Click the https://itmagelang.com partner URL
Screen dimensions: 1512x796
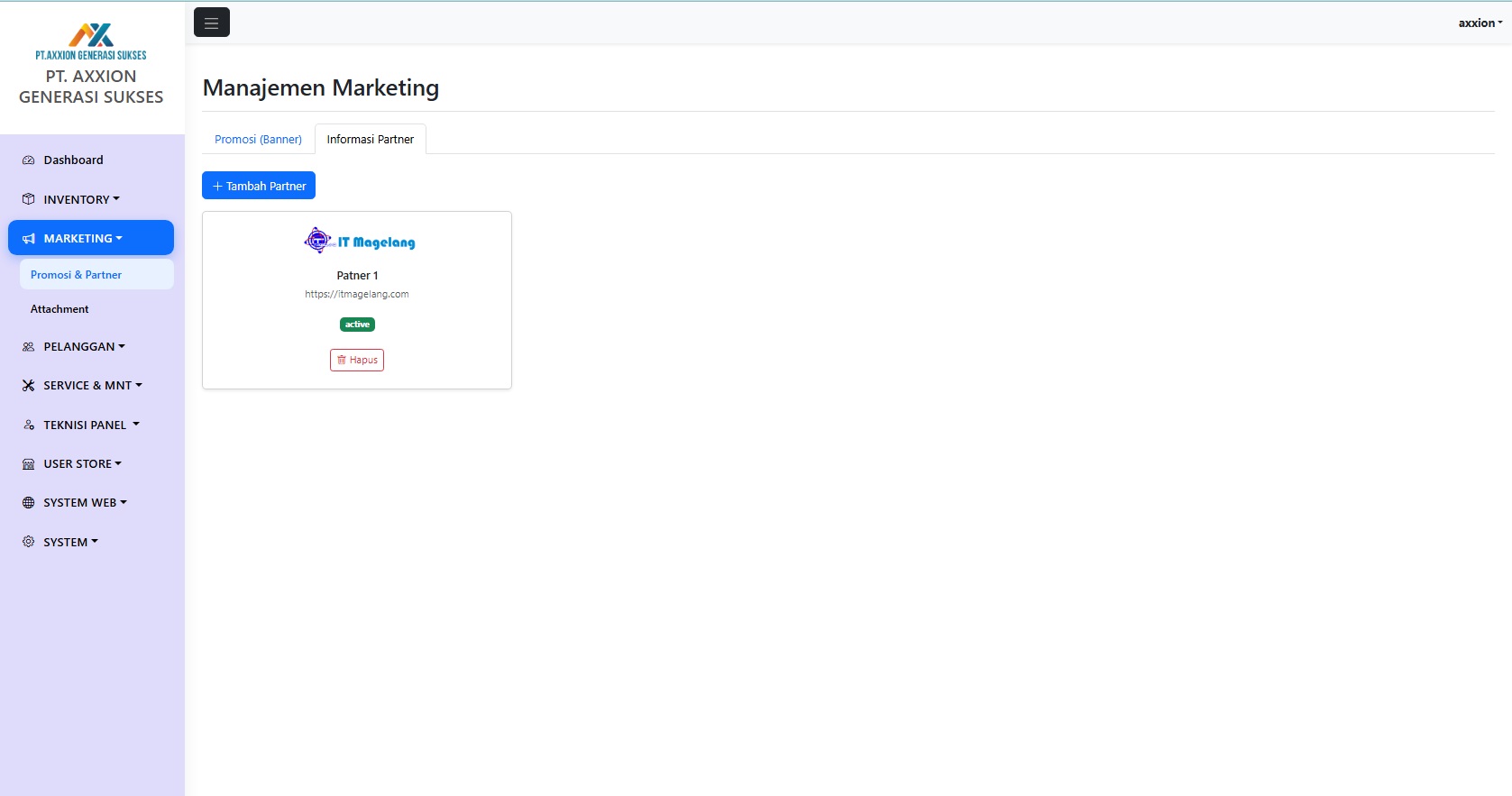357,294
